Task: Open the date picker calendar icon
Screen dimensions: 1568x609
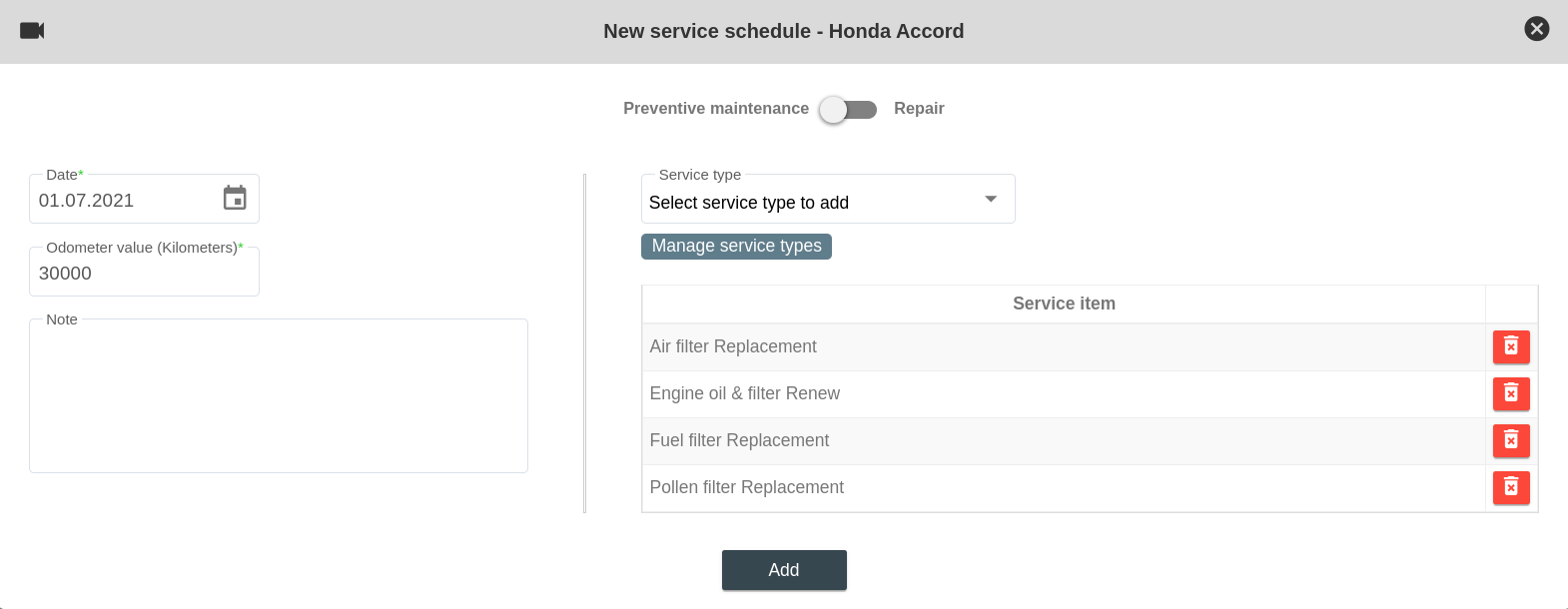Action: pos(235,199)
